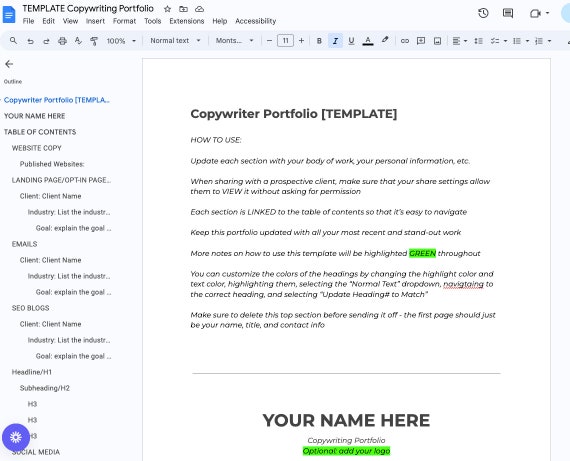
Task: Select the paint format roller icon
Action: [x=94, y=41]
